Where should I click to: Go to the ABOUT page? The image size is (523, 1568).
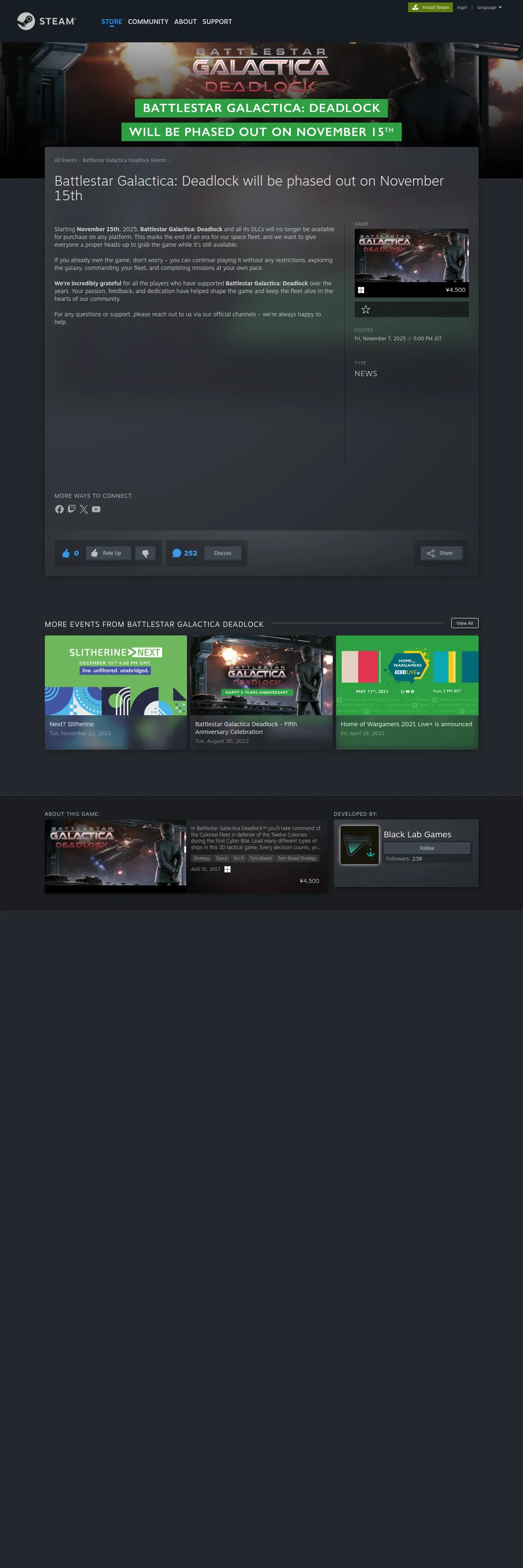point(185,22)
